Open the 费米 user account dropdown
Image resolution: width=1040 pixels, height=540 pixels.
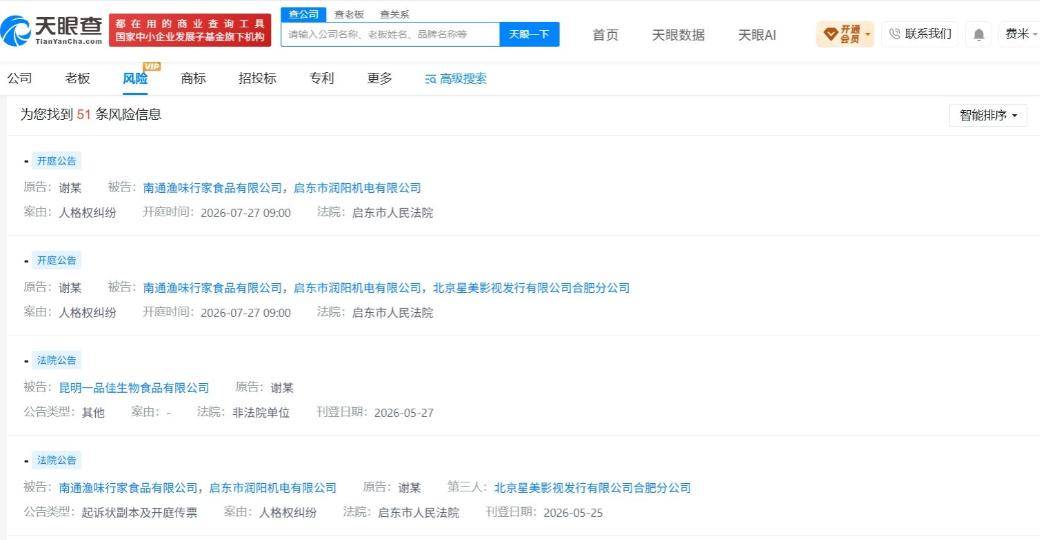pos(1020,33)
